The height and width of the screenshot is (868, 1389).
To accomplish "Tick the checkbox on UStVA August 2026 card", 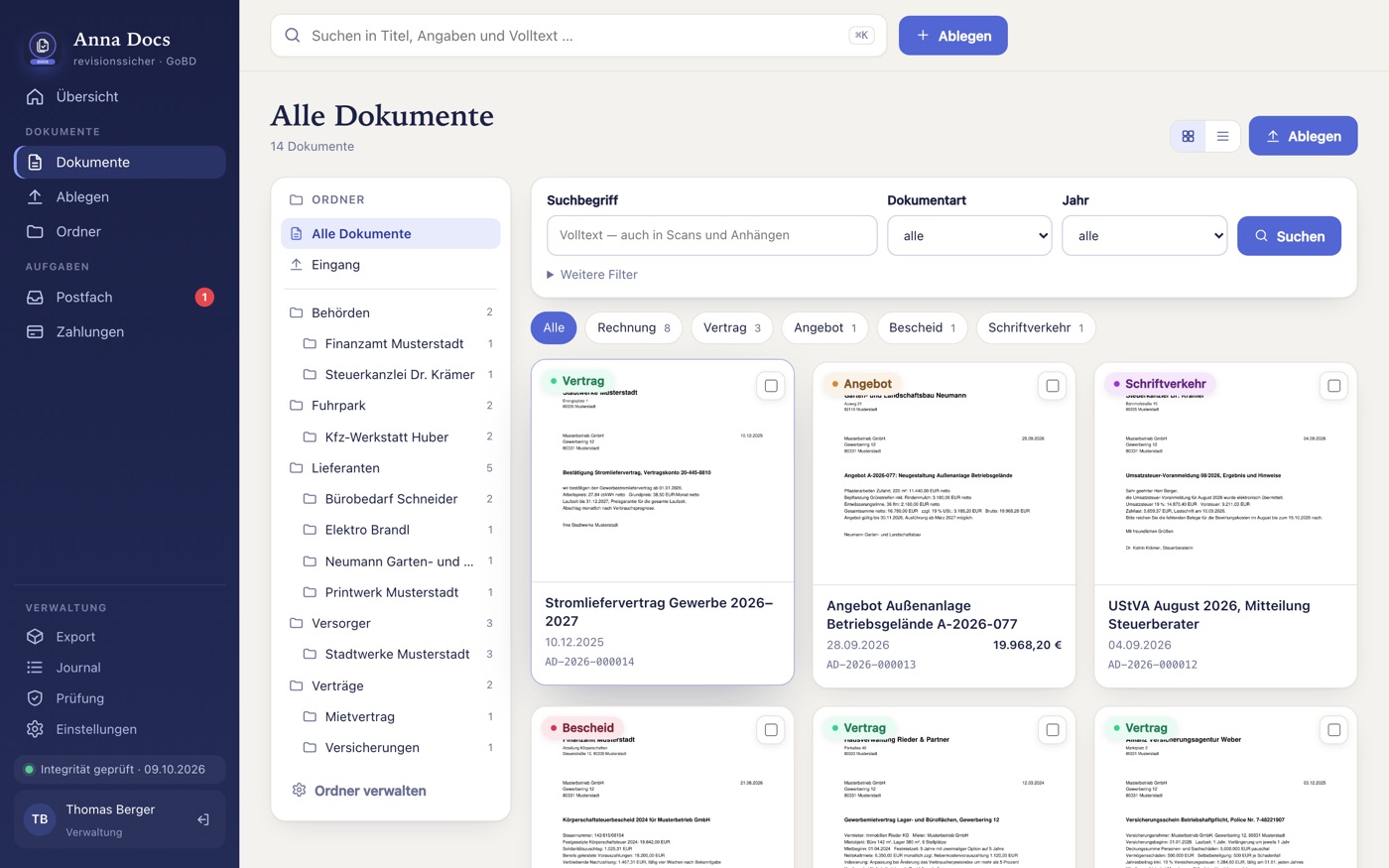I will 1334,386.
